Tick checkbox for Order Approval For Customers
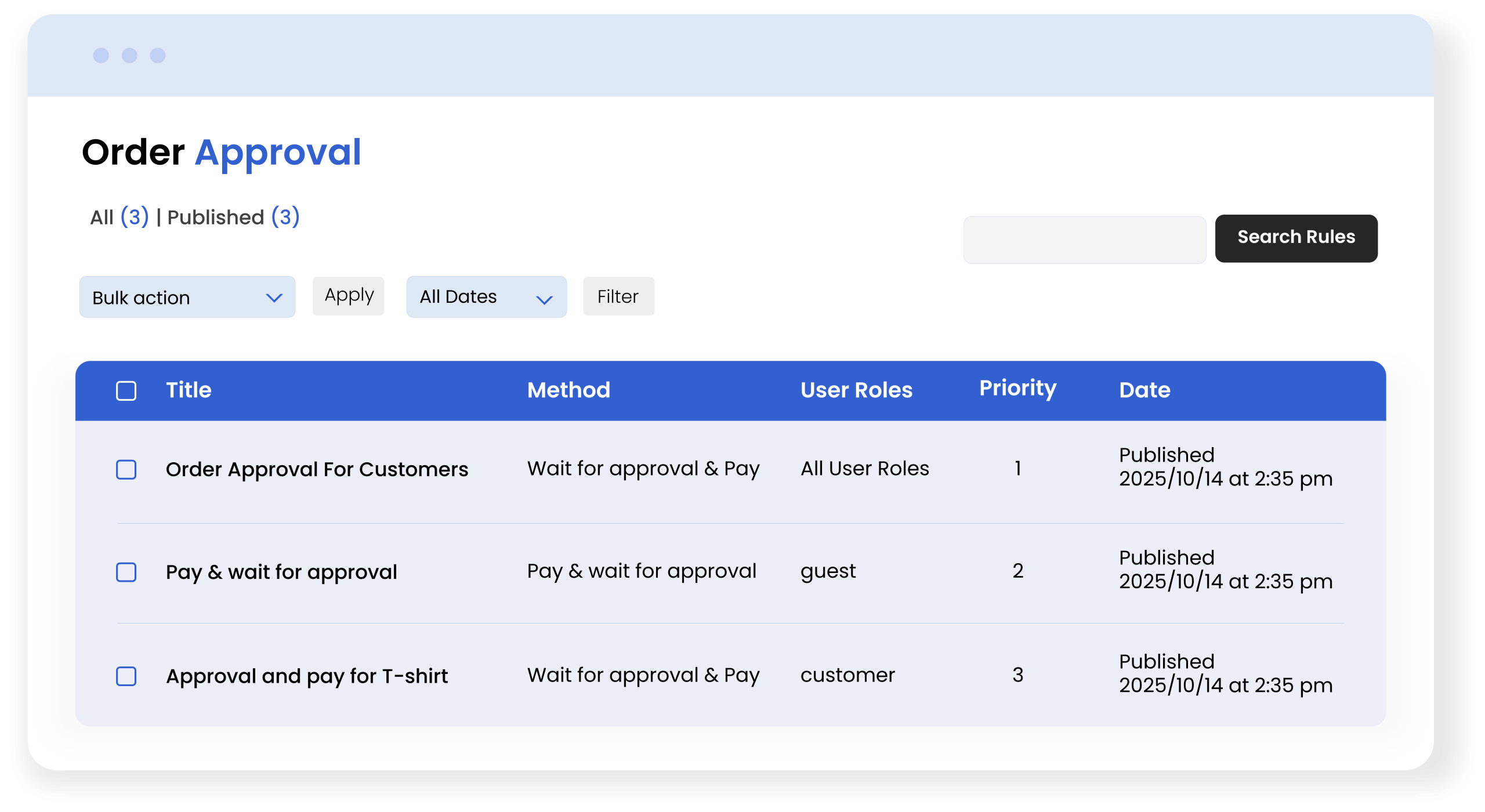The image size is (1485, 812). coord(126,469)
